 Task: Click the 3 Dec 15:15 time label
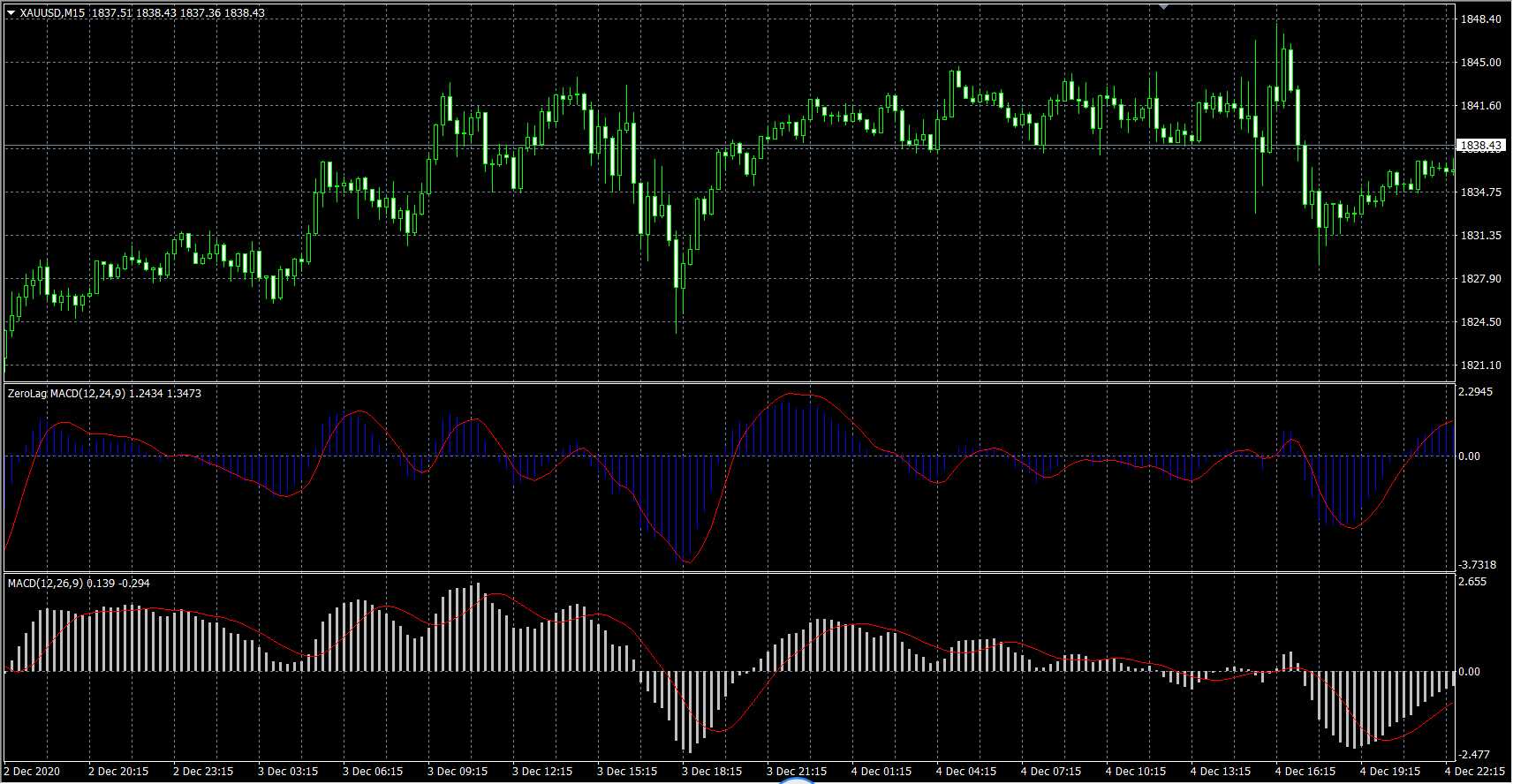(627, 772)
